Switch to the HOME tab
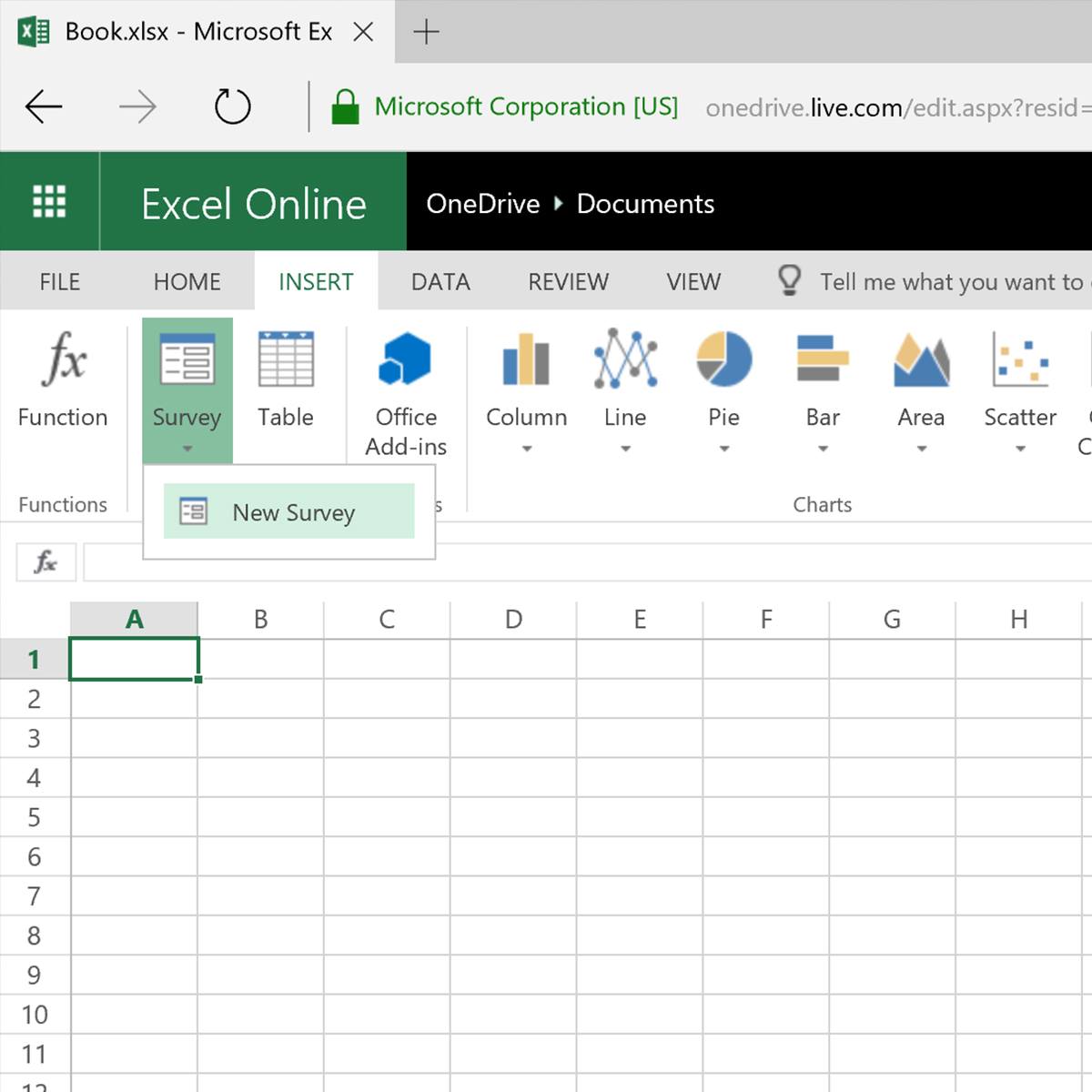The height and width of the screenshot is (1092, 1092). 187,282
